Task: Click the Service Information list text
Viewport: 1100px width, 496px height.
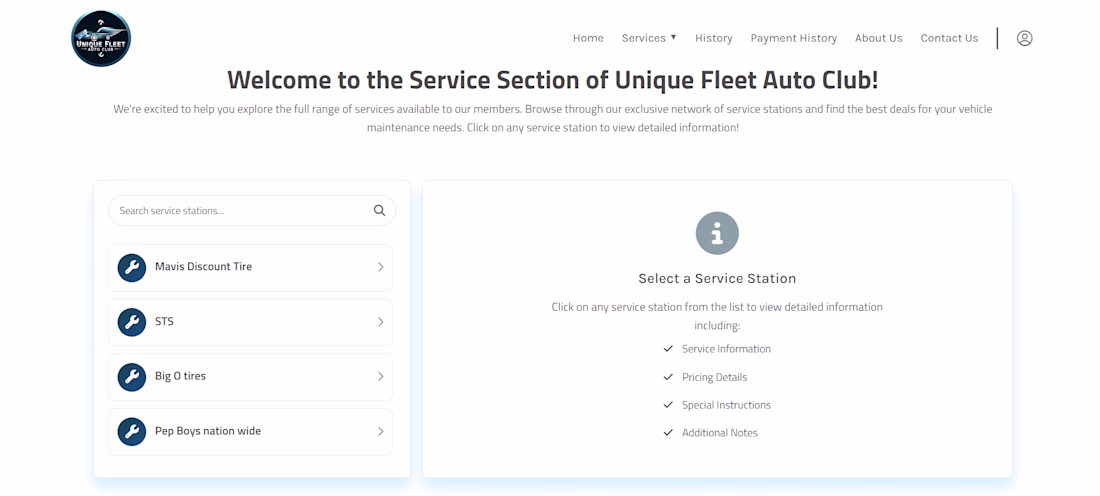Action: [x=726, y=349]
